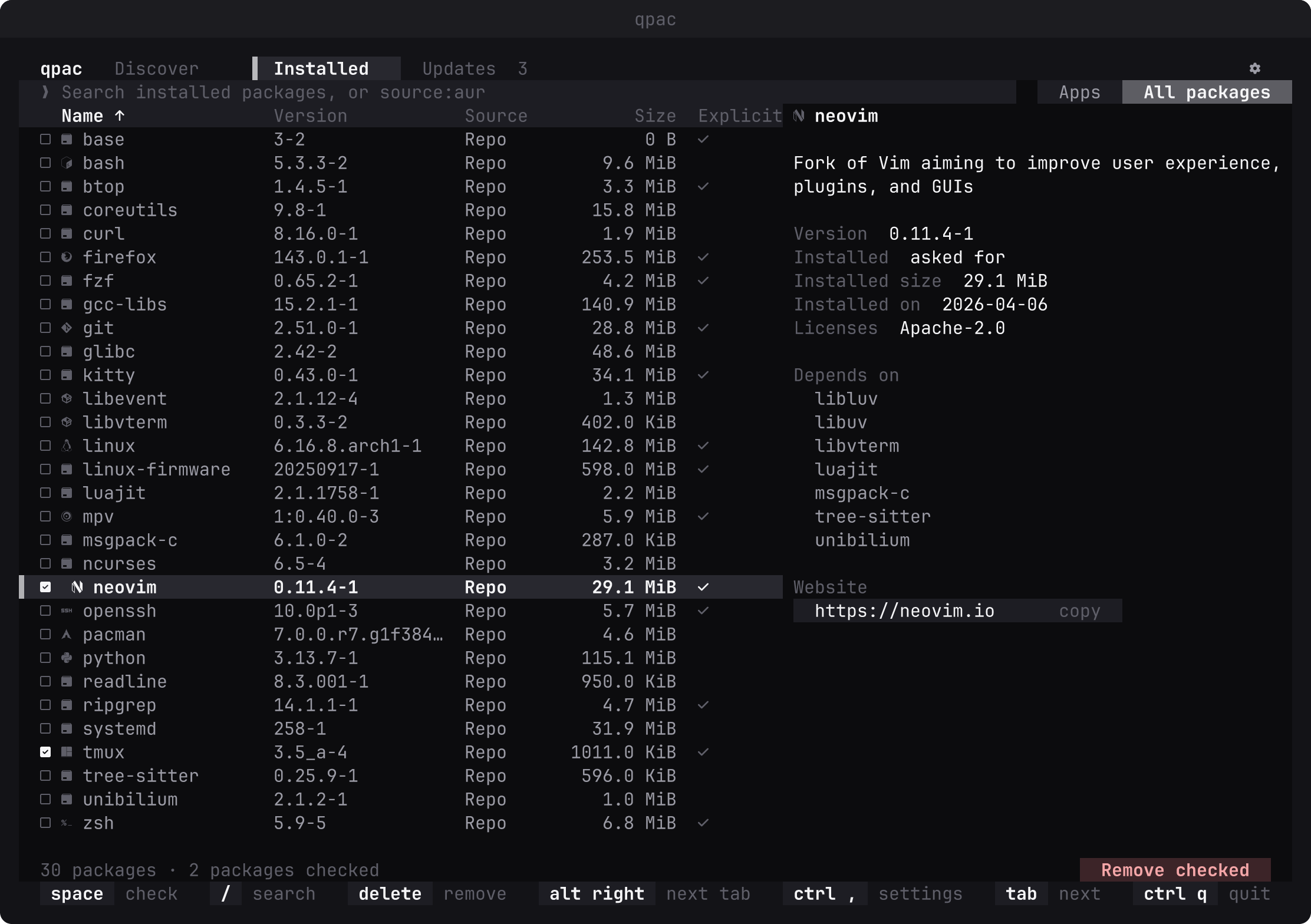Switch to the Updates tab
This screenshot has width=1311, height=924.
click(x=475, y=68)
